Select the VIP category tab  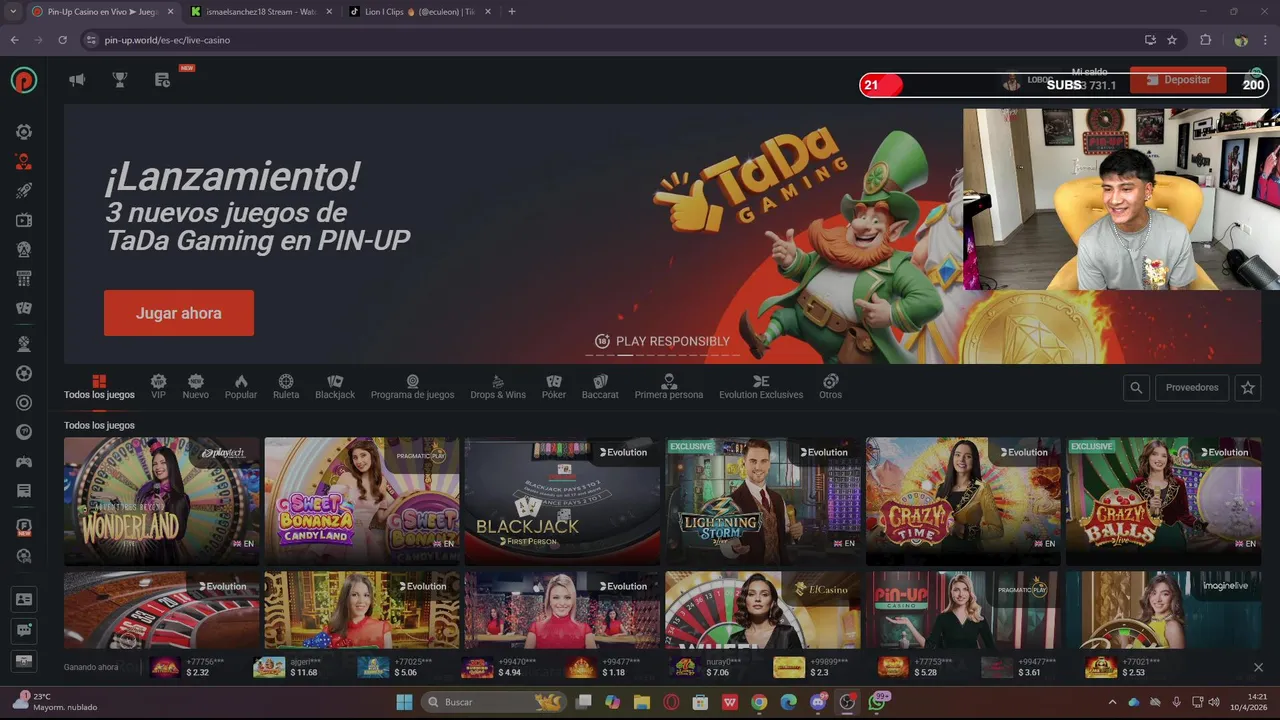(x=158, y=387)
